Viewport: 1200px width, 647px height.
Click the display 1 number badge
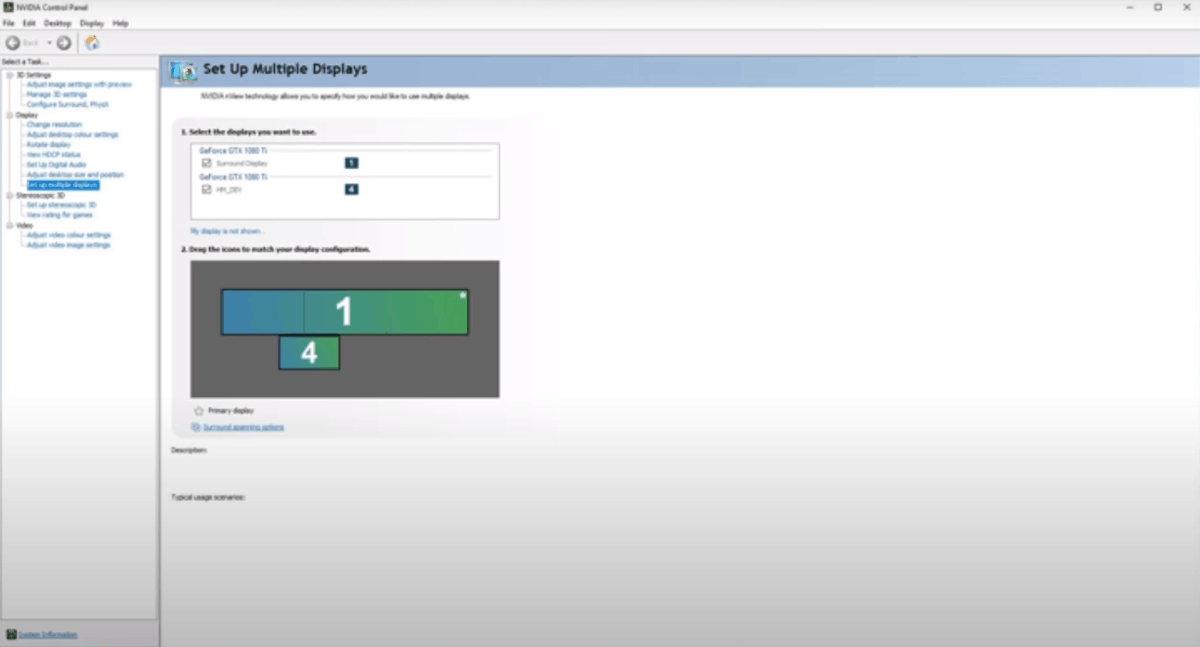pyautogui.click(x=351, y=163)
